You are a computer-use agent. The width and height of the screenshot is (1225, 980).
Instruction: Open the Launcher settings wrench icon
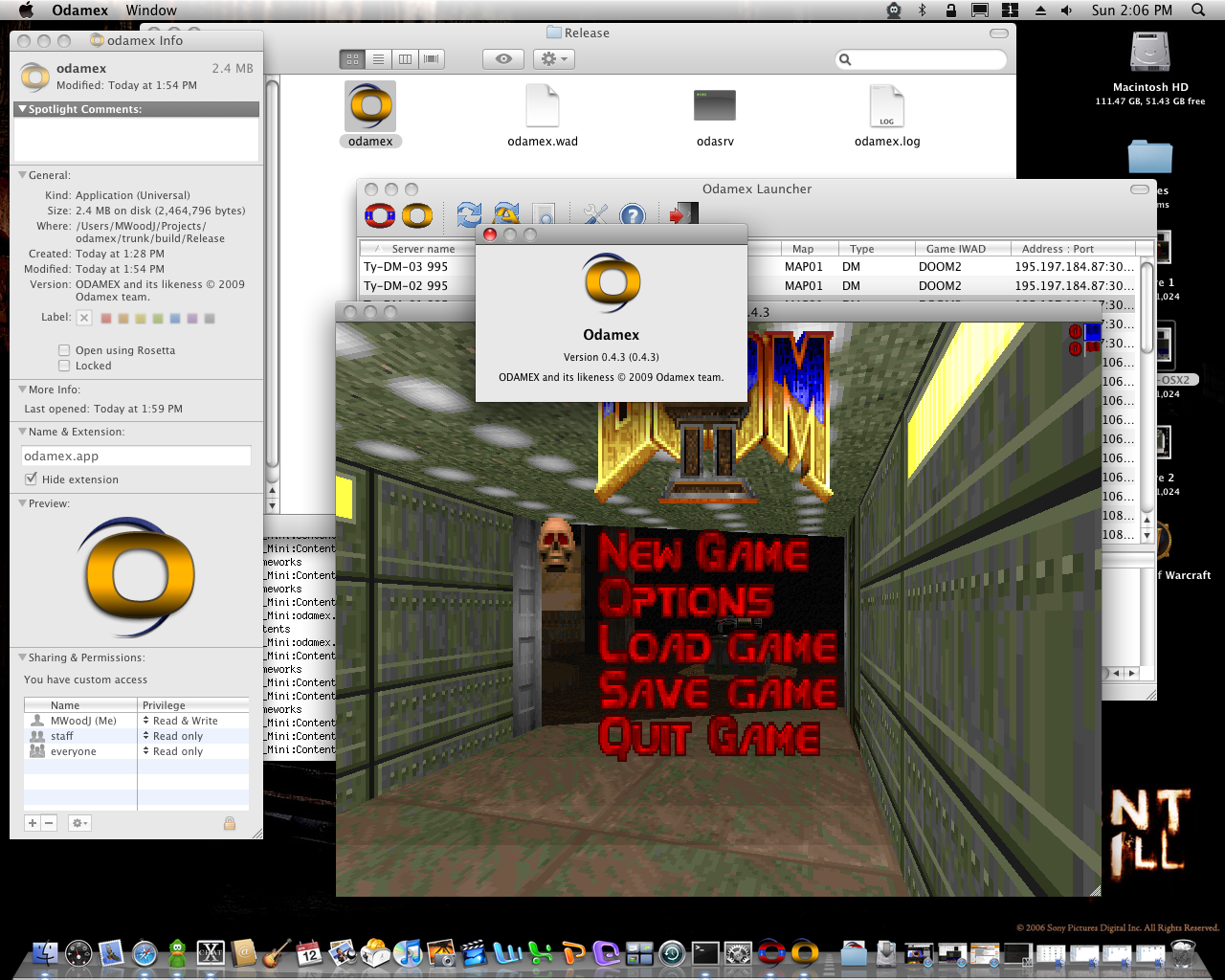595,215
